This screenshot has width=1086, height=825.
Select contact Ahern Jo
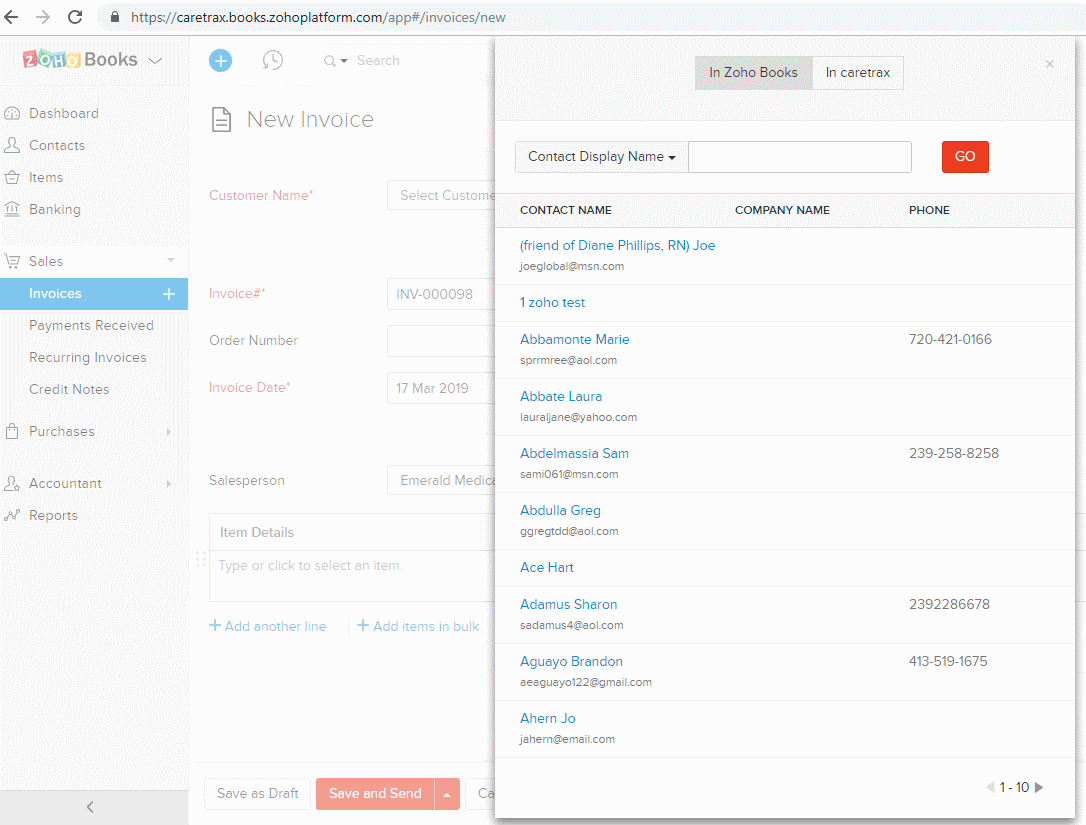[548, 718]
